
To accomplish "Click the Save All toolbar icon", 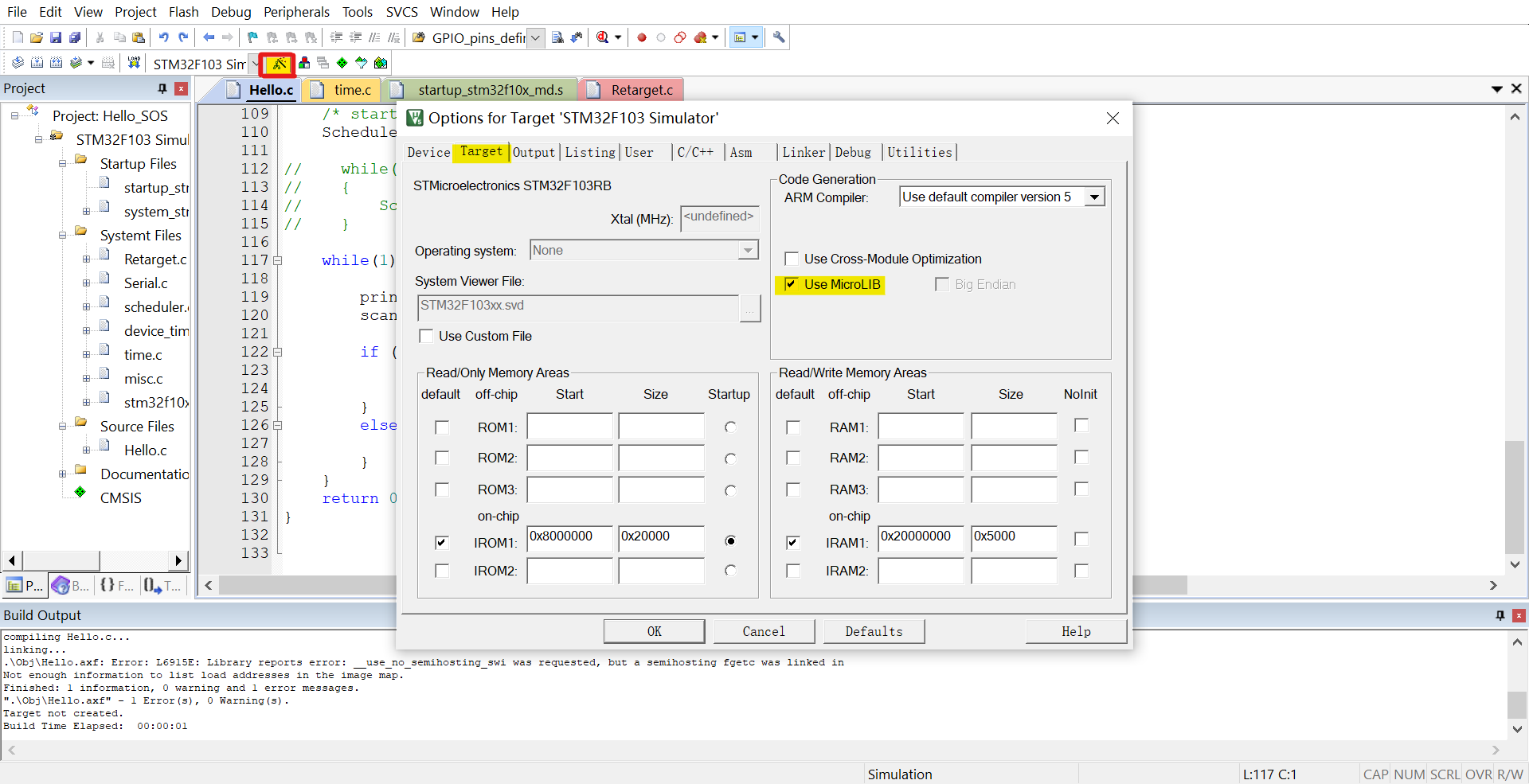I will tap(75, 37).
